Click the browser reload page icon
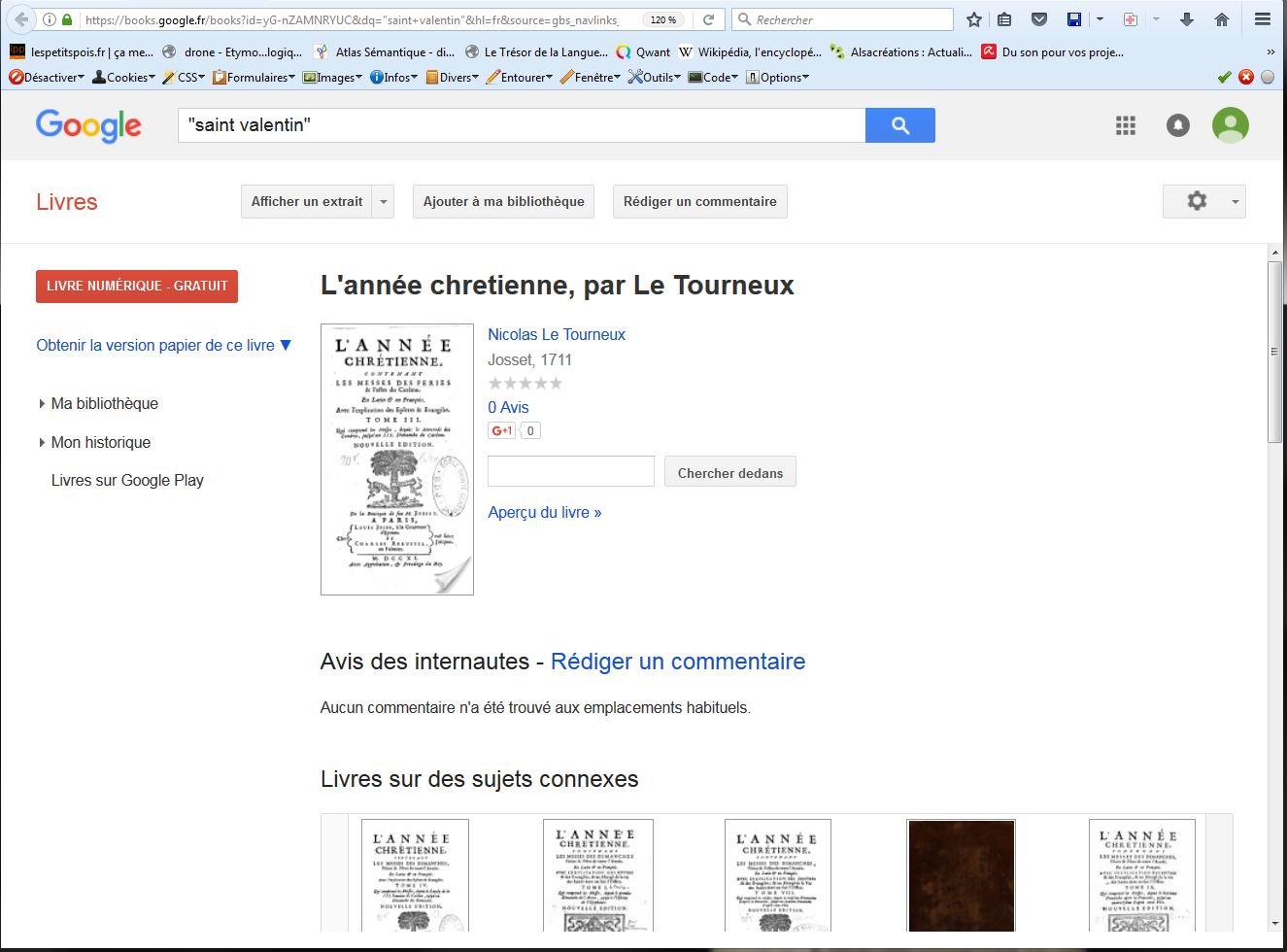1287x952 pixels. click(x=709, y=19)
